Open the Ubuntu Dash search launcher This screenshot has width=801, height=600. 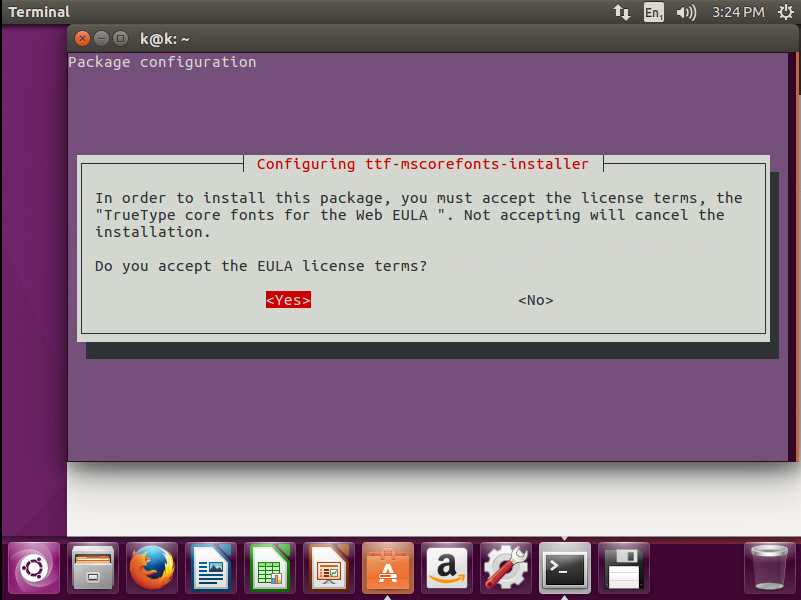(34, 567)
